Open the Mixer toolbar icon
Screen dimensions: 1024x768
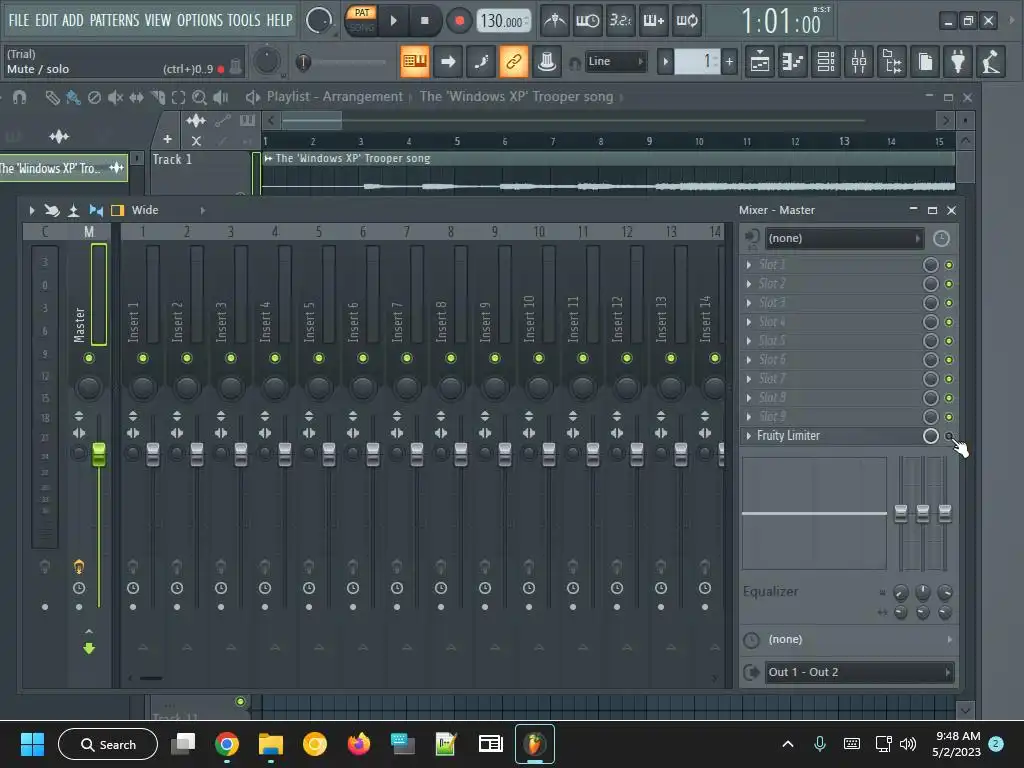[859, 62]
